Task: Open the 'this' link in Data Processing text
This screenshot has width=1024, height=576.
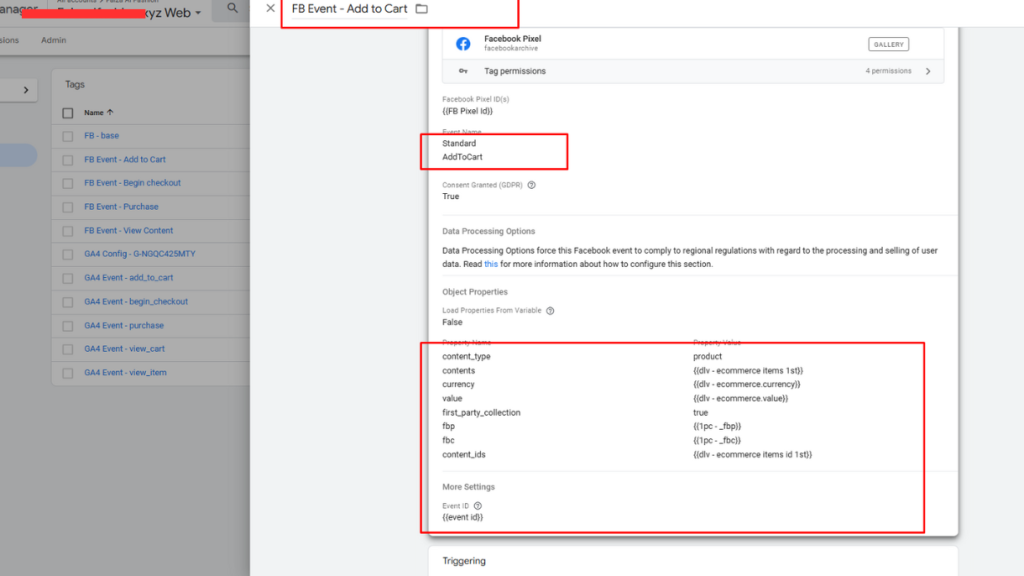Action: pyautogui.click(x=490, y=264)
